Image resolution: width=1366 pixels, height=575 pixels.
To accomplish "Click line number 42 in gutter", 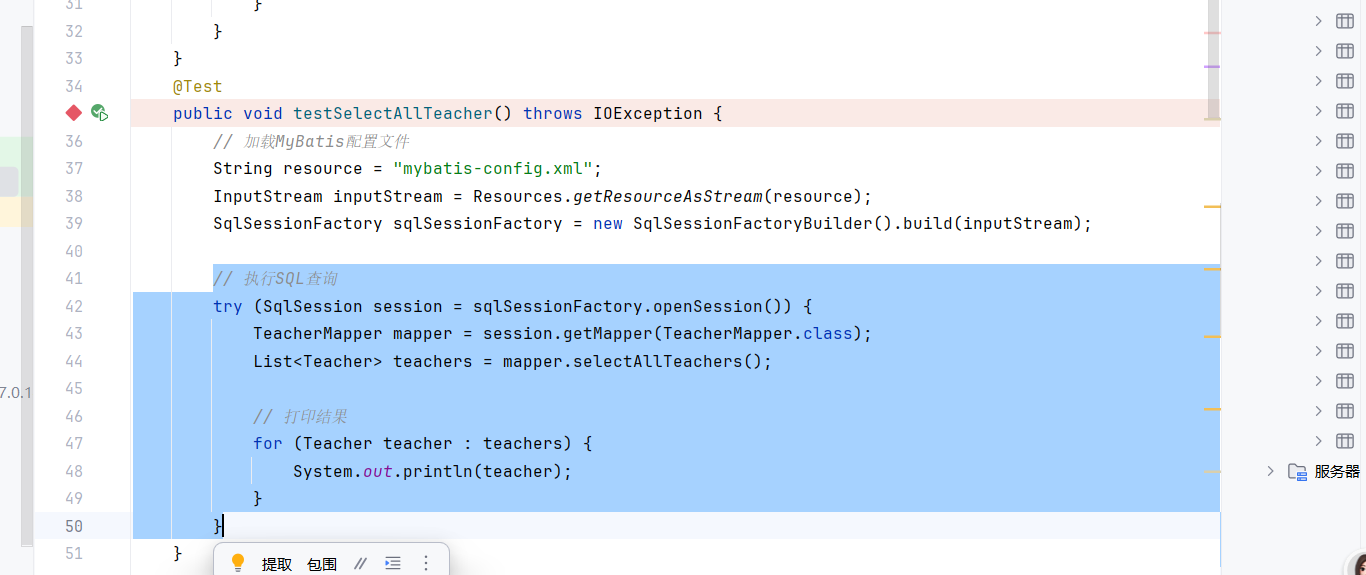I will pyautogui.click(x=73, y=306).
